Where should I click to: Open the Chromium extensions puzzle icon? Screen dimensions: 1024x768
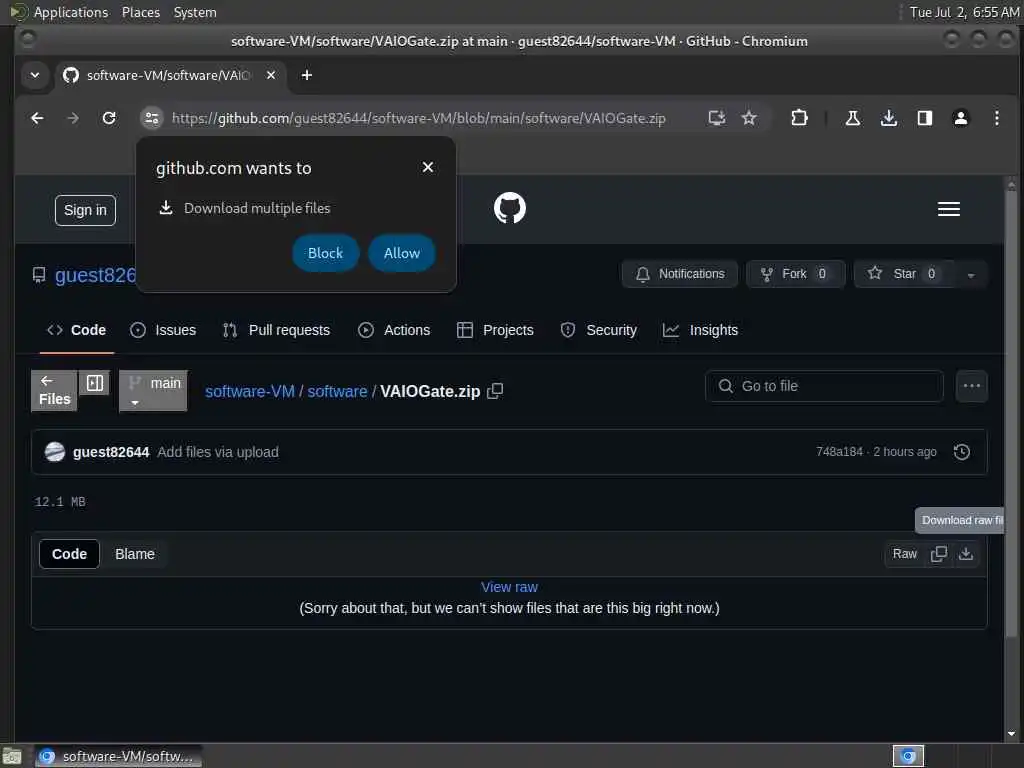click(799, 118)
